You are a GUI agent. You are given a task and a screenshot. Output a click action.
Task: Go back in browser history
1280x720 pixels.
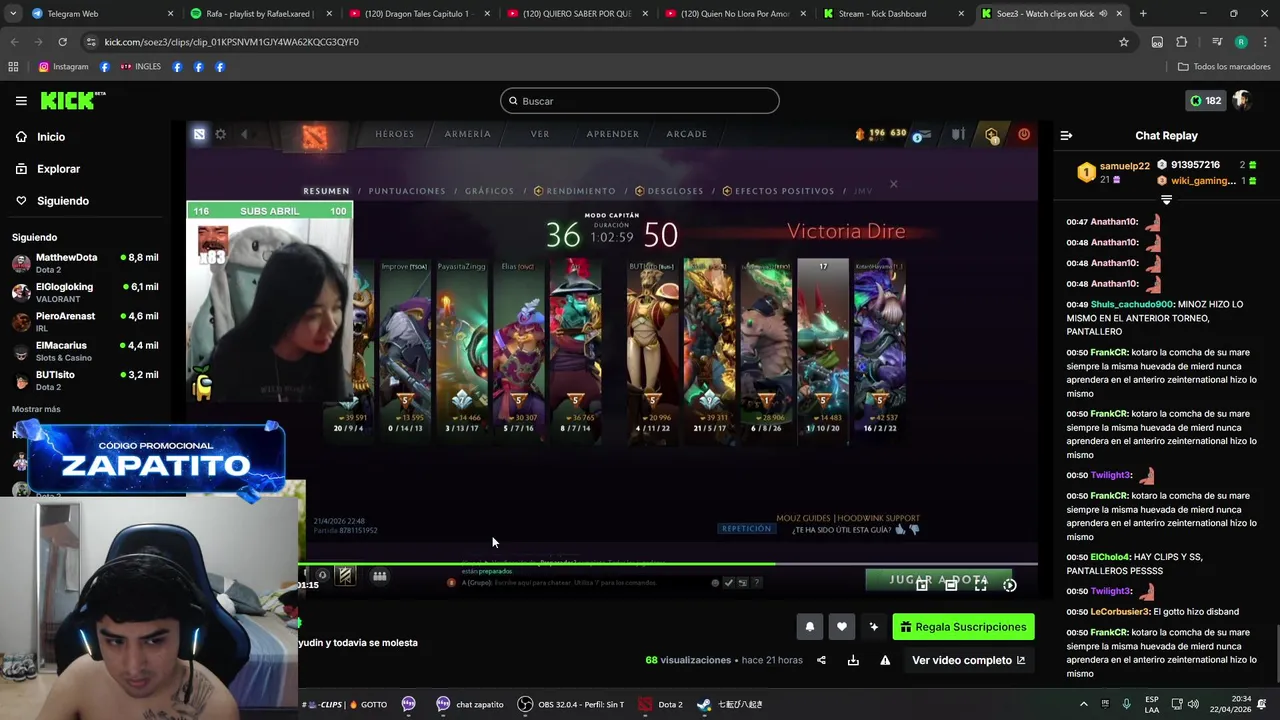[14, 42]
